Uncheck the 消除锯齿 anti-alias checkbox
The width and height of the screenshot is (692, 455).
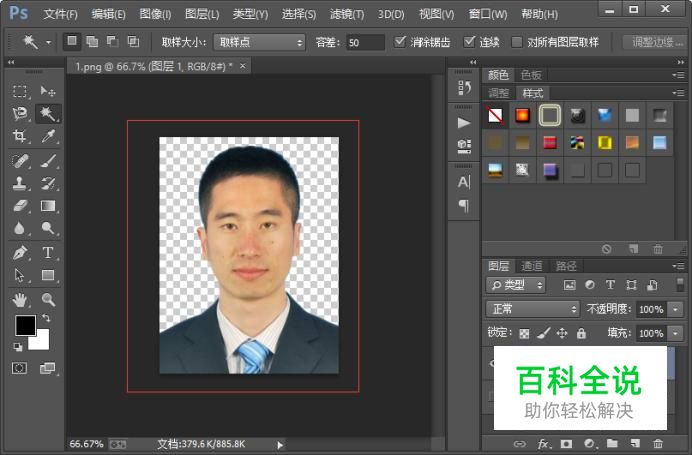[x=401, y=42]
